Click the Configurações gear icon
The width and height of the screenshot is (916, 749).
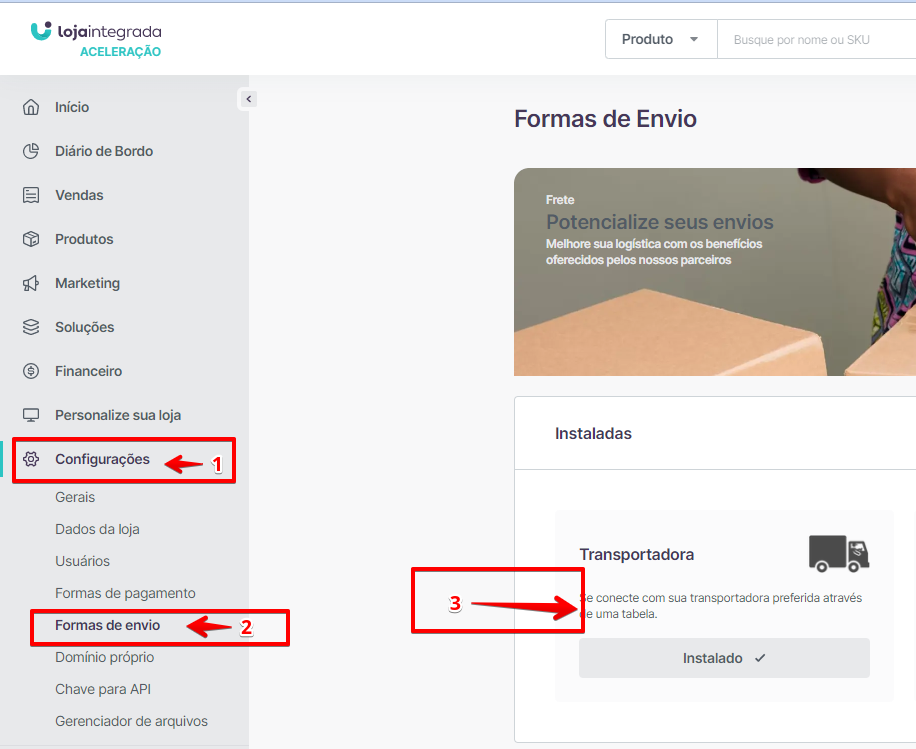(x=31, y=460)
